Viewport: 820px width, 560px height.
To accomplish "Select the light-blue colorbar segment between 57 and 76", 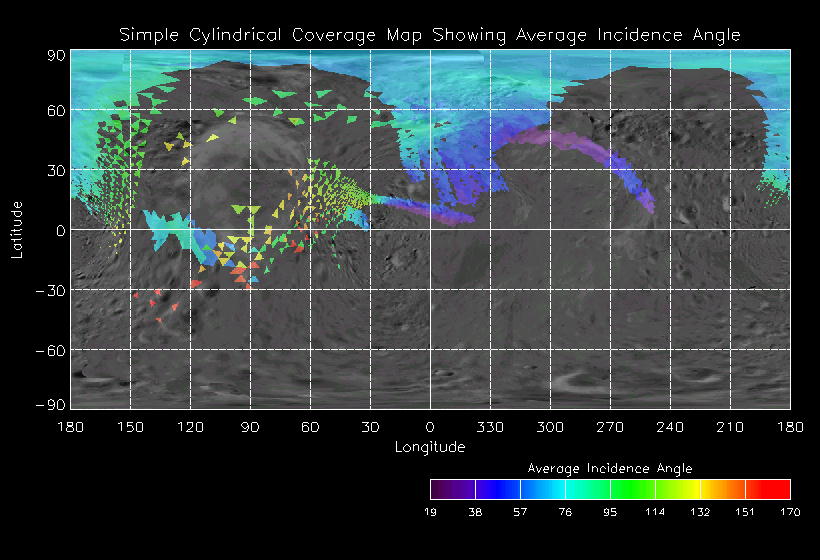I will click(543, 489).
